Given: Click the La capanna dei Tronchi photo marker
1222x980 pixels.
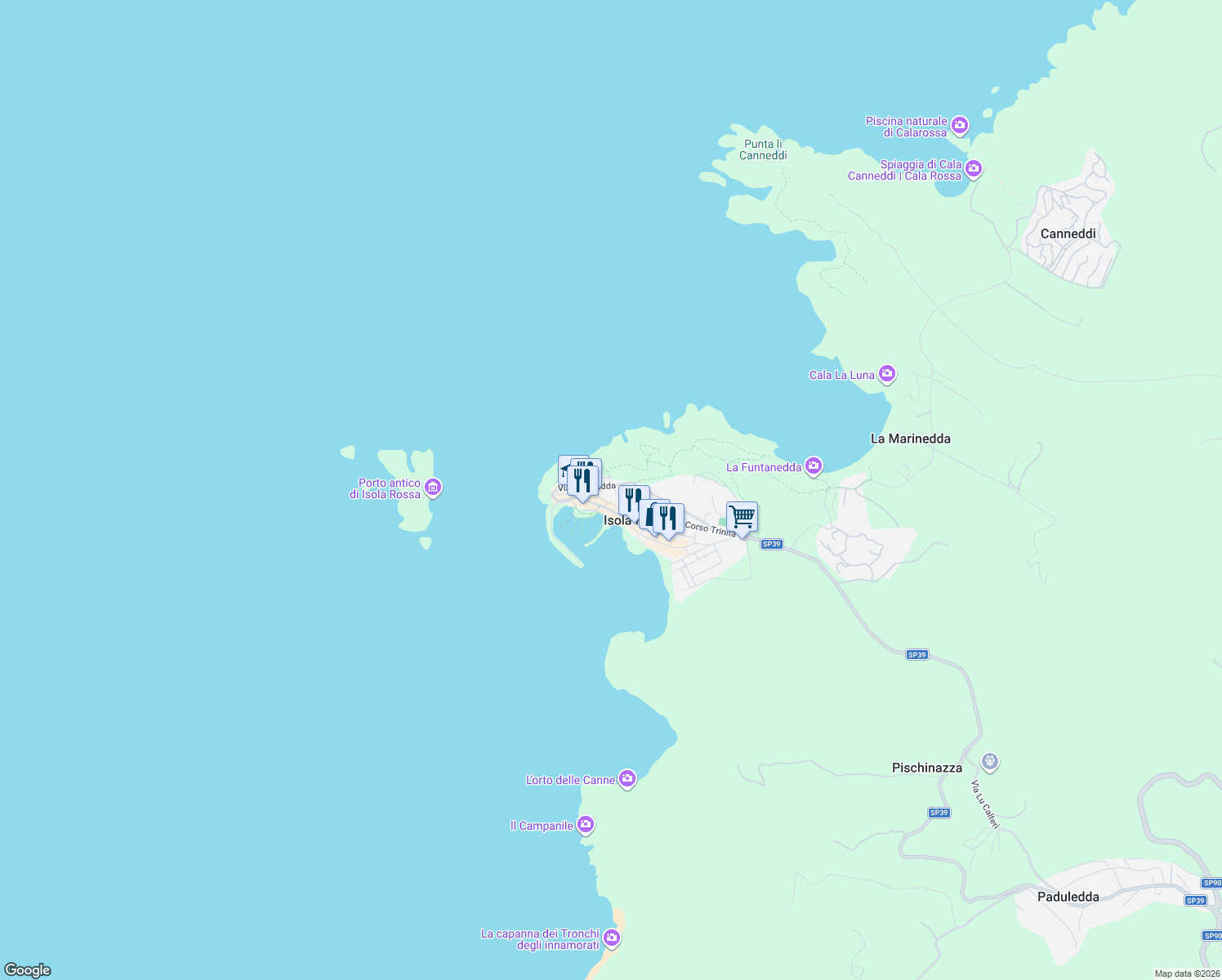Looking at the screenshot, I should [x=611, y=938].
